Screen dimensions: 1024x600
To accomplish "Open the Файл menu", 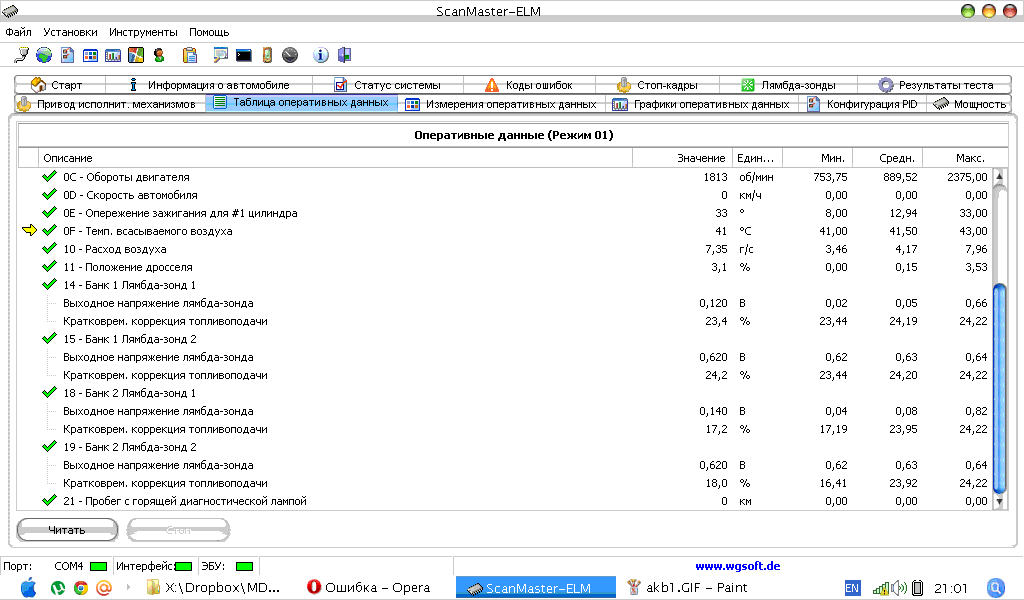I will [18, 32].
